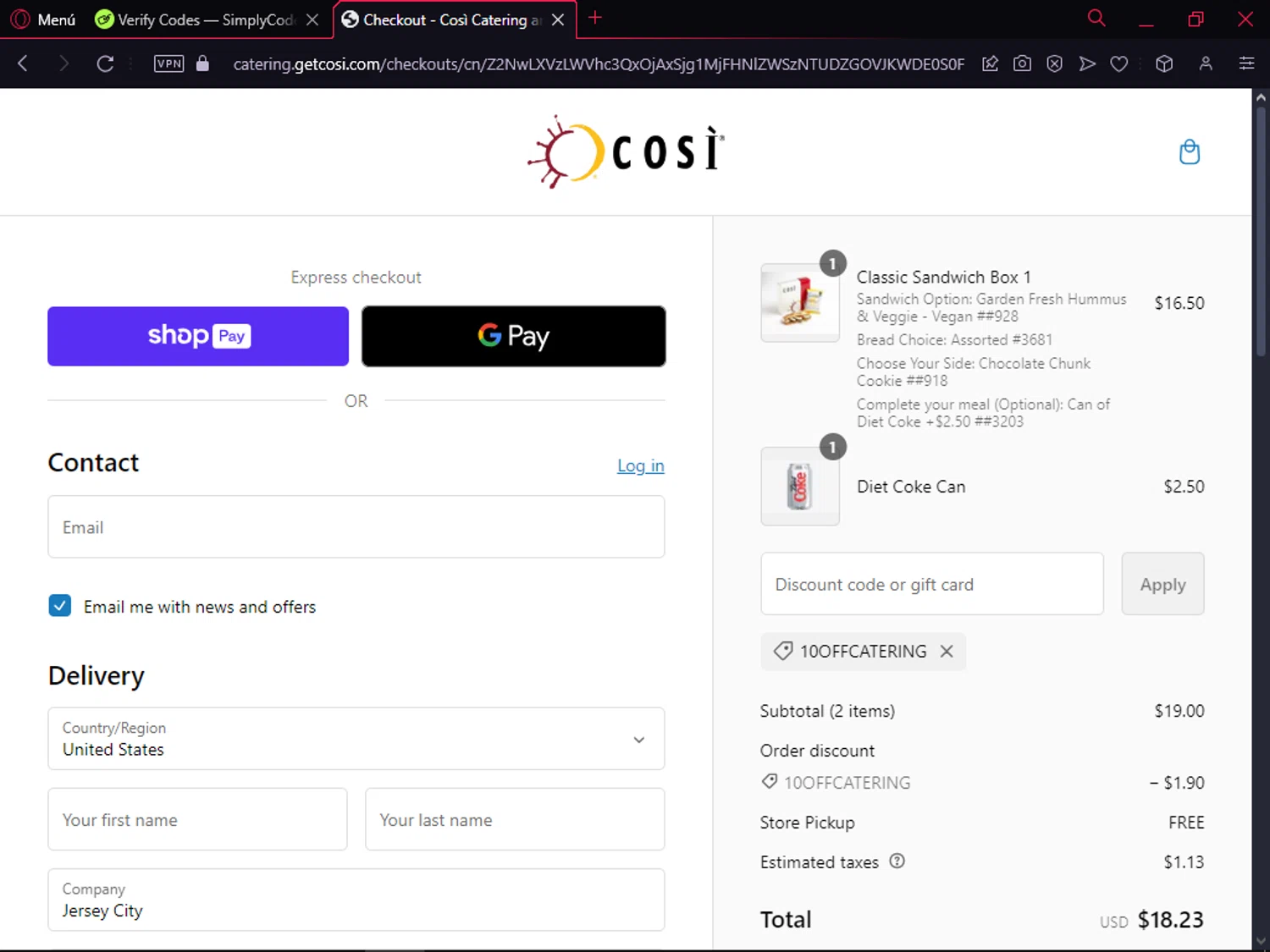Open a new browser tab
This screenshot has height=952, width=1270.
pyautogui.click(x=595, y=18)
